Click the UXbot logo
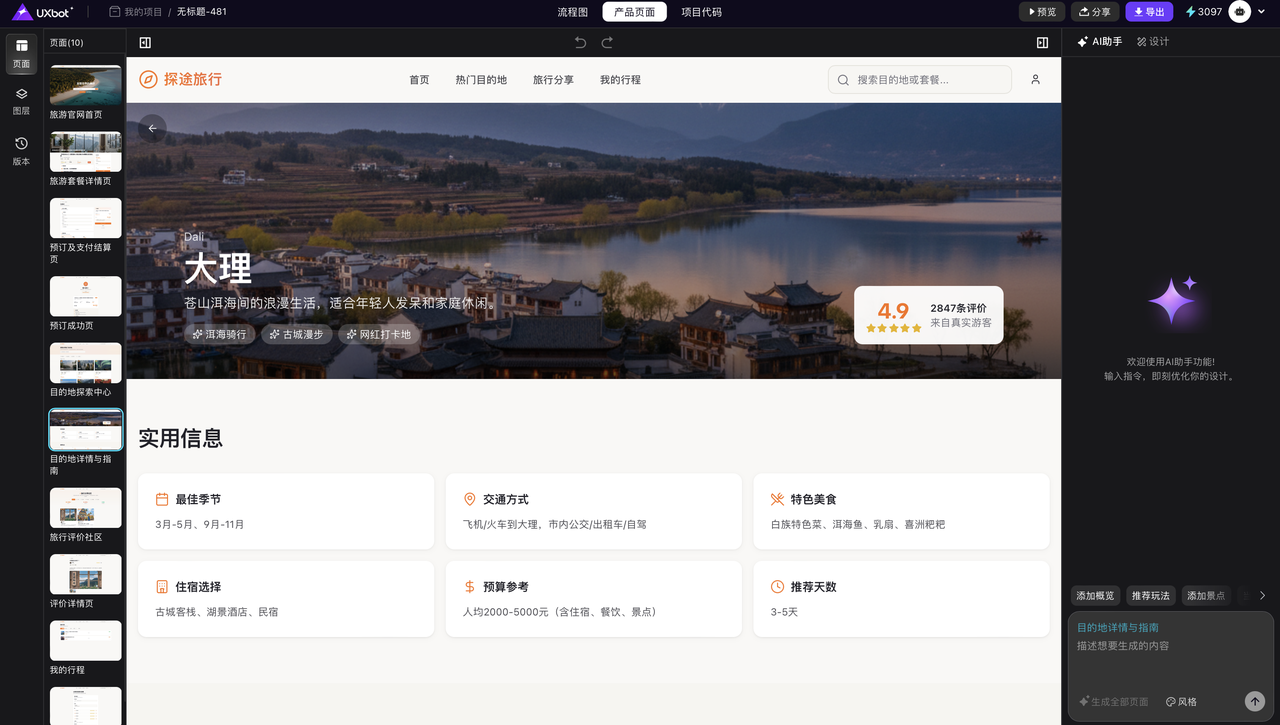This screenshot has height=725, width=1280. point(43,12)
